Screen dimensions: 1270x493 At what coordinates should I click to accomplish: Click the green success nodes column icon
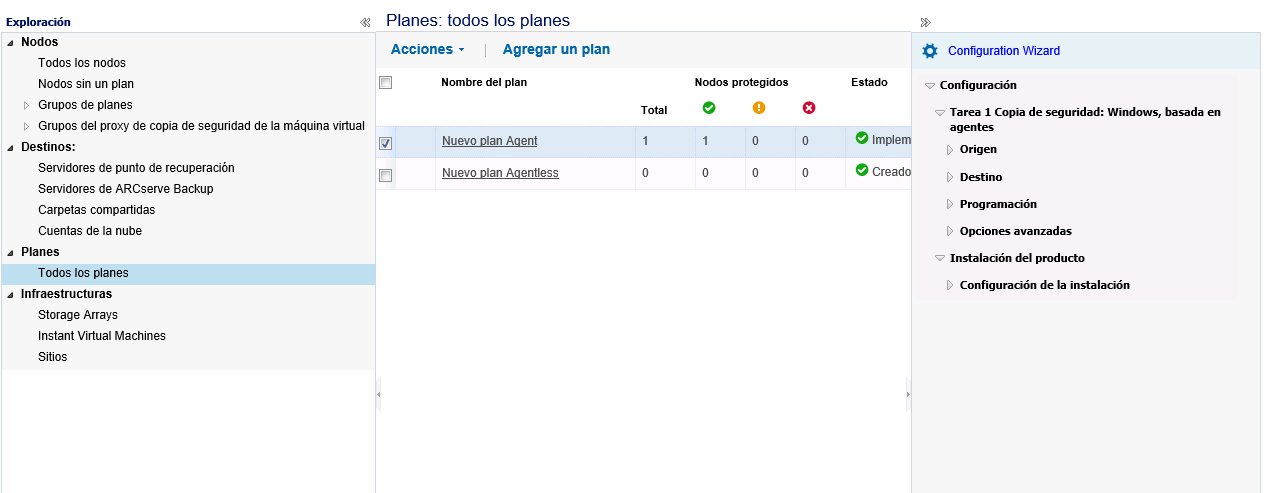(x=709, y=108)
